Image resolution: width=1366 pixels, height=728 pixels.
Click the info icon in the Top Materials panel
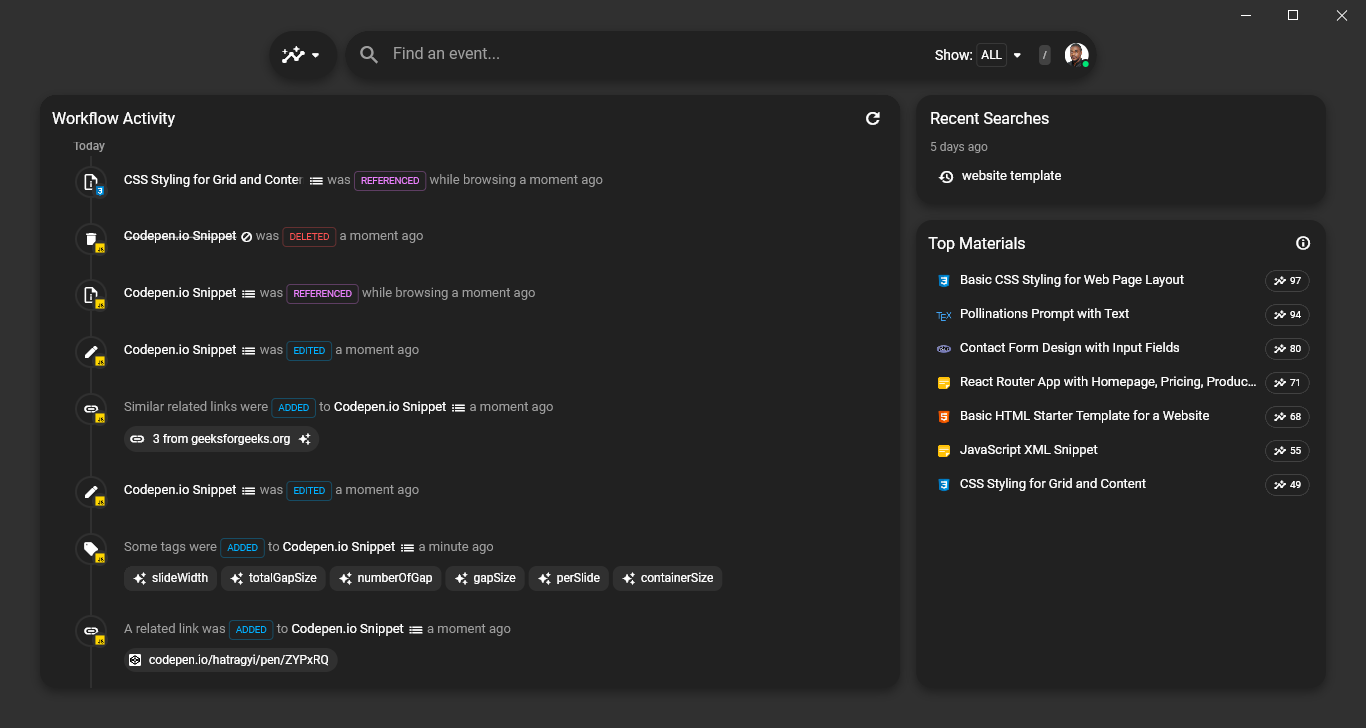click(x=1303, y=243)
